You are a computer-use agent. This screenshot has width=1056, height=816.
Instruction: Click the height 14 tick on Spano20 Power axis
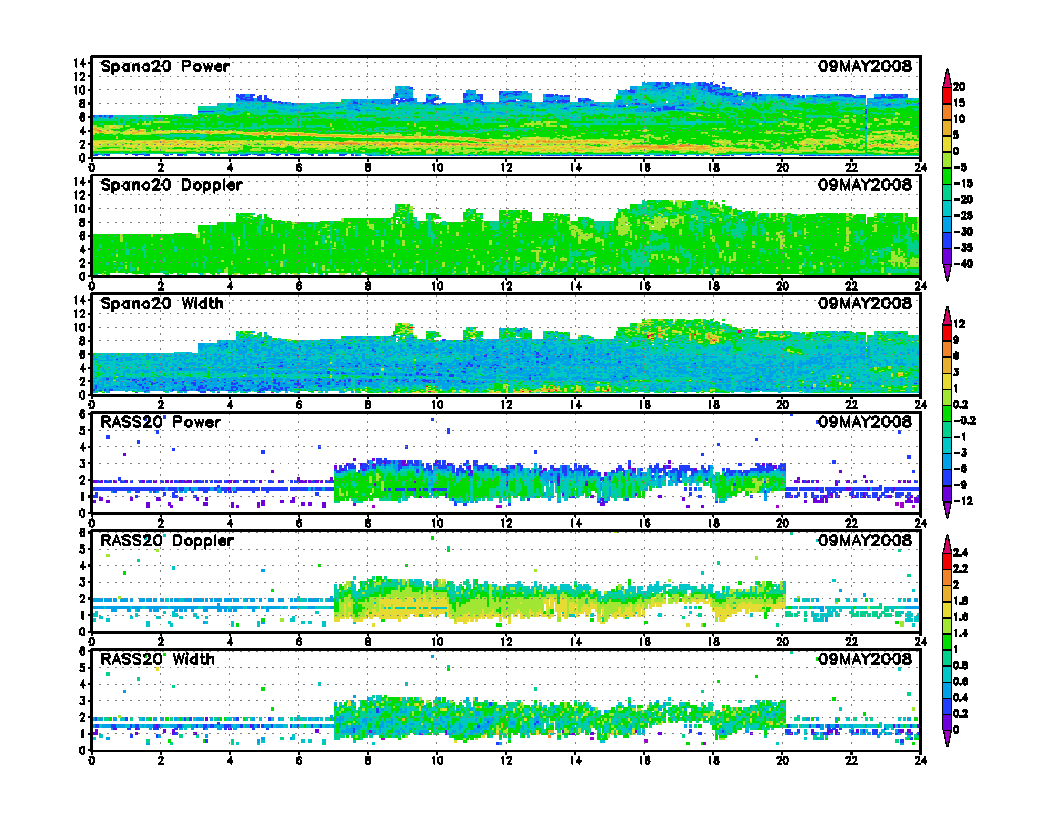point(79,63)
